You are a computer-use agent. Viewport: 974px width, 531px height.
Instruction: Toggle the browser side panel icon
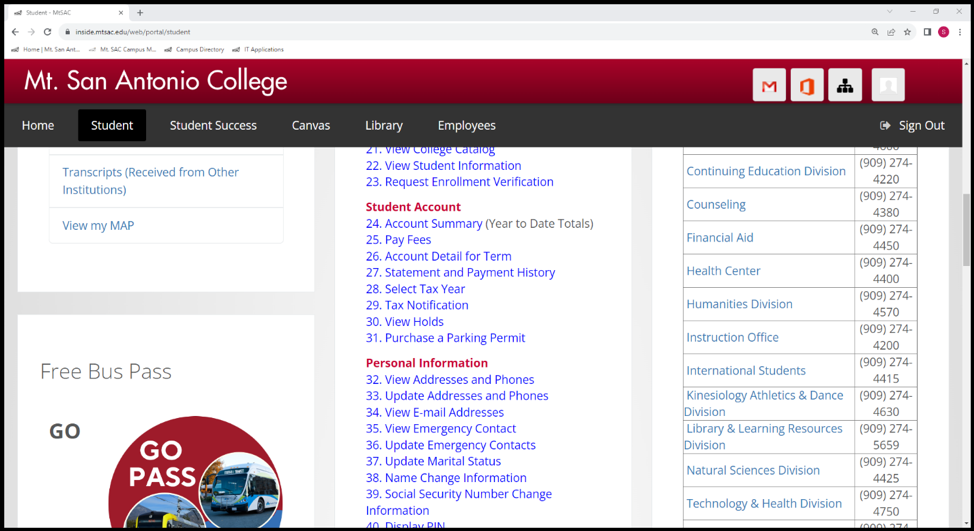point(927,32)
